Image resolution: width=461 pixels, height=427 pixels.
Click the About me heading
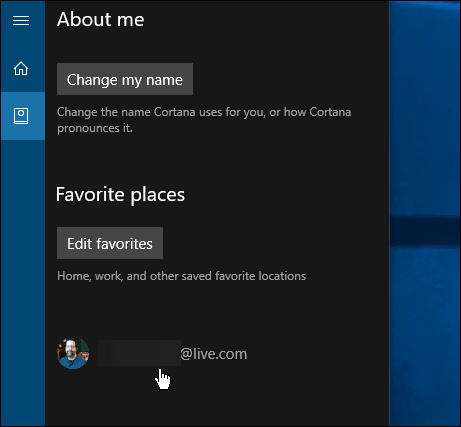coord(101,19)
